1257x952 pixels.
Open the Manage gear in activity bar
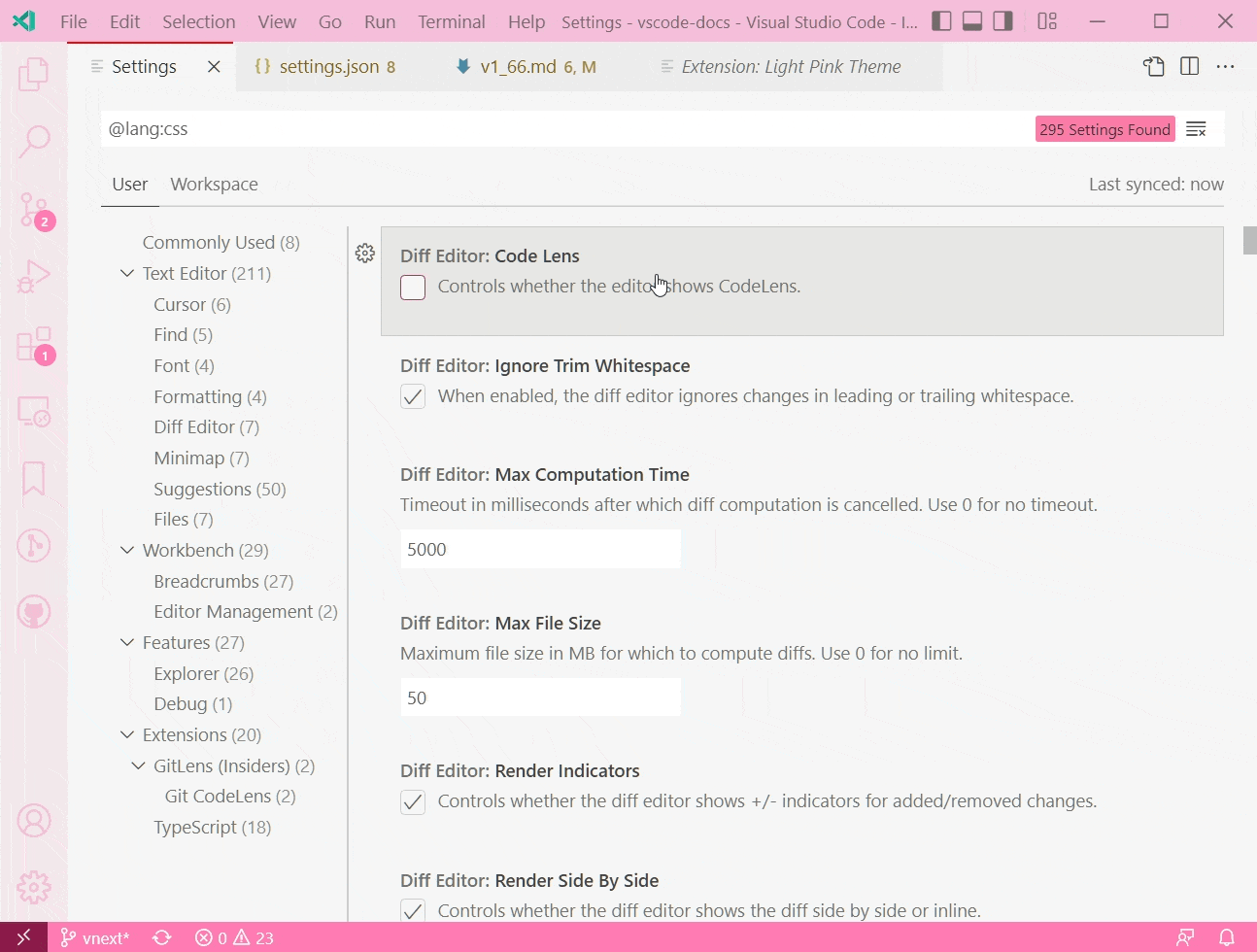pos(34,888)
